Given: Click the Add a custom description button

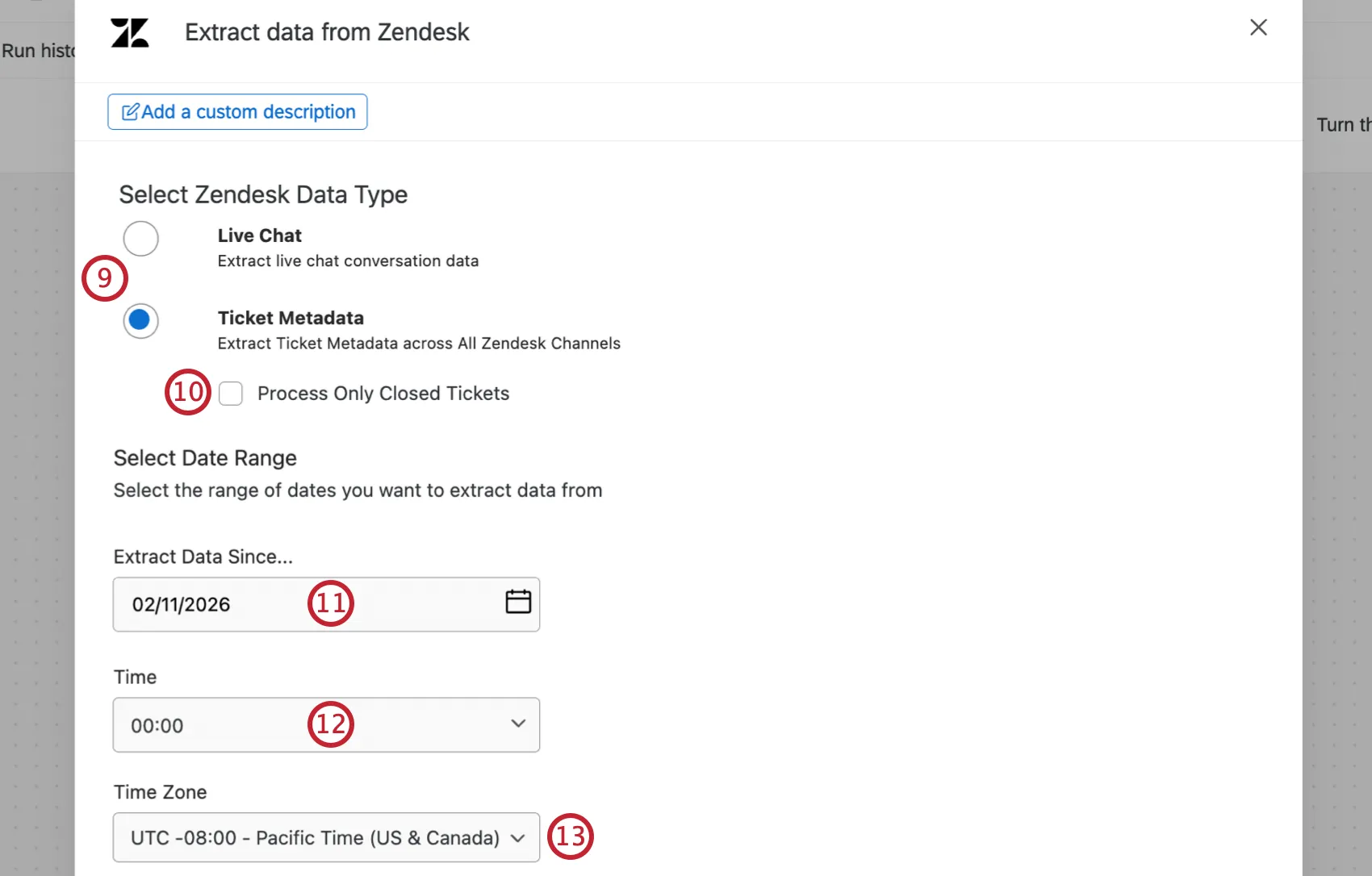Looking at the screenshot, I should (236, 111).
